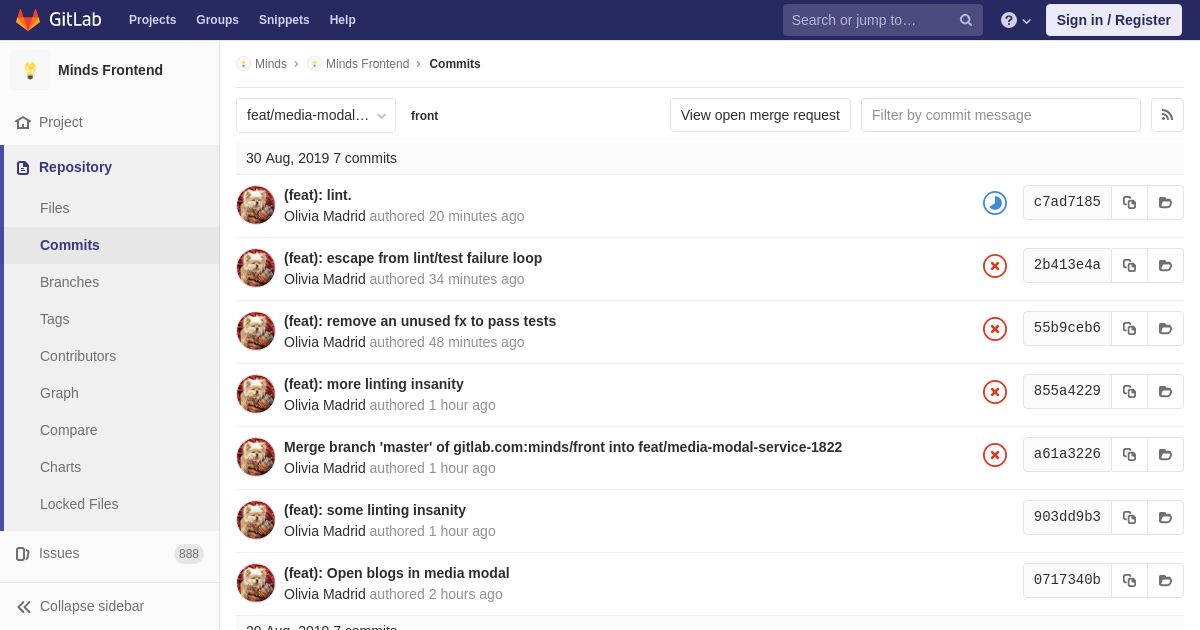
Task: Open 'more linting insanity' commit
Action: 374,384
